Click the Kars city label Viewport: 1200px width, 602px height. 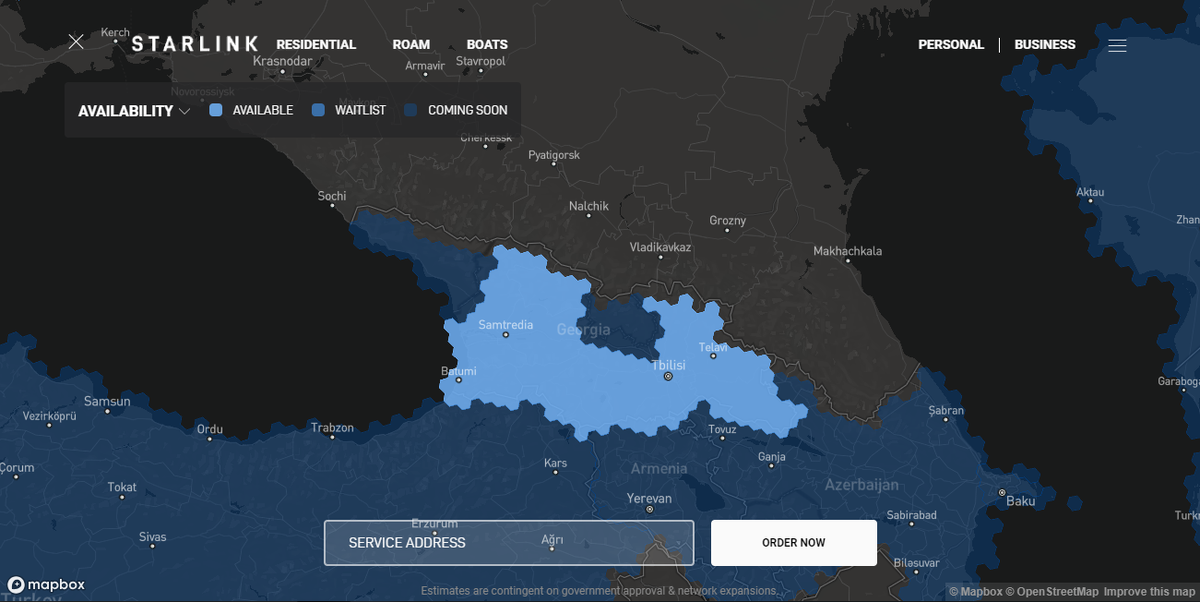(555, 463)
